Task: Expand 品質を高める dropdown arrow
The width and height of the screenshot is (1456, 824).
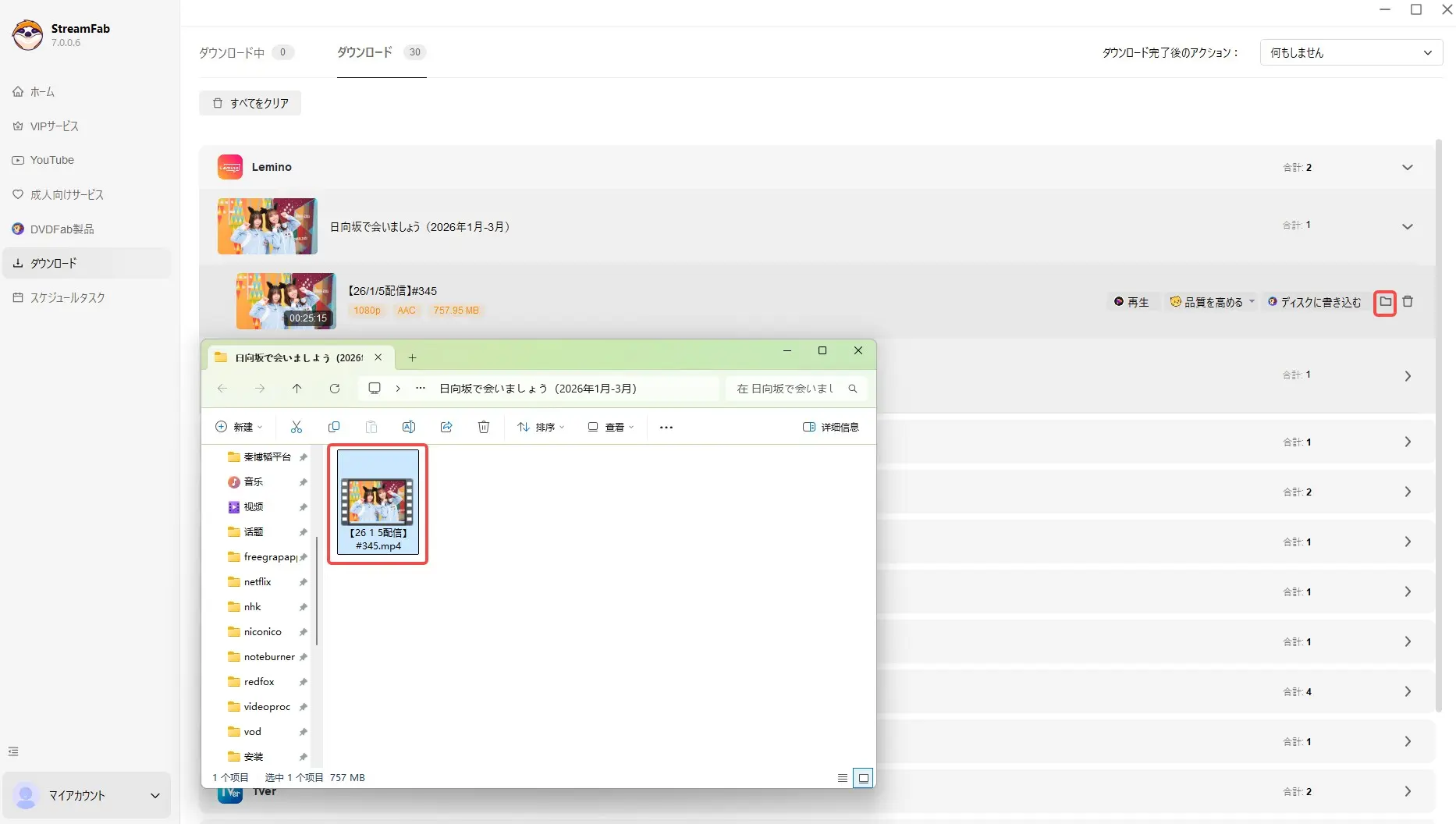Action: click(x=1252, y=302)
